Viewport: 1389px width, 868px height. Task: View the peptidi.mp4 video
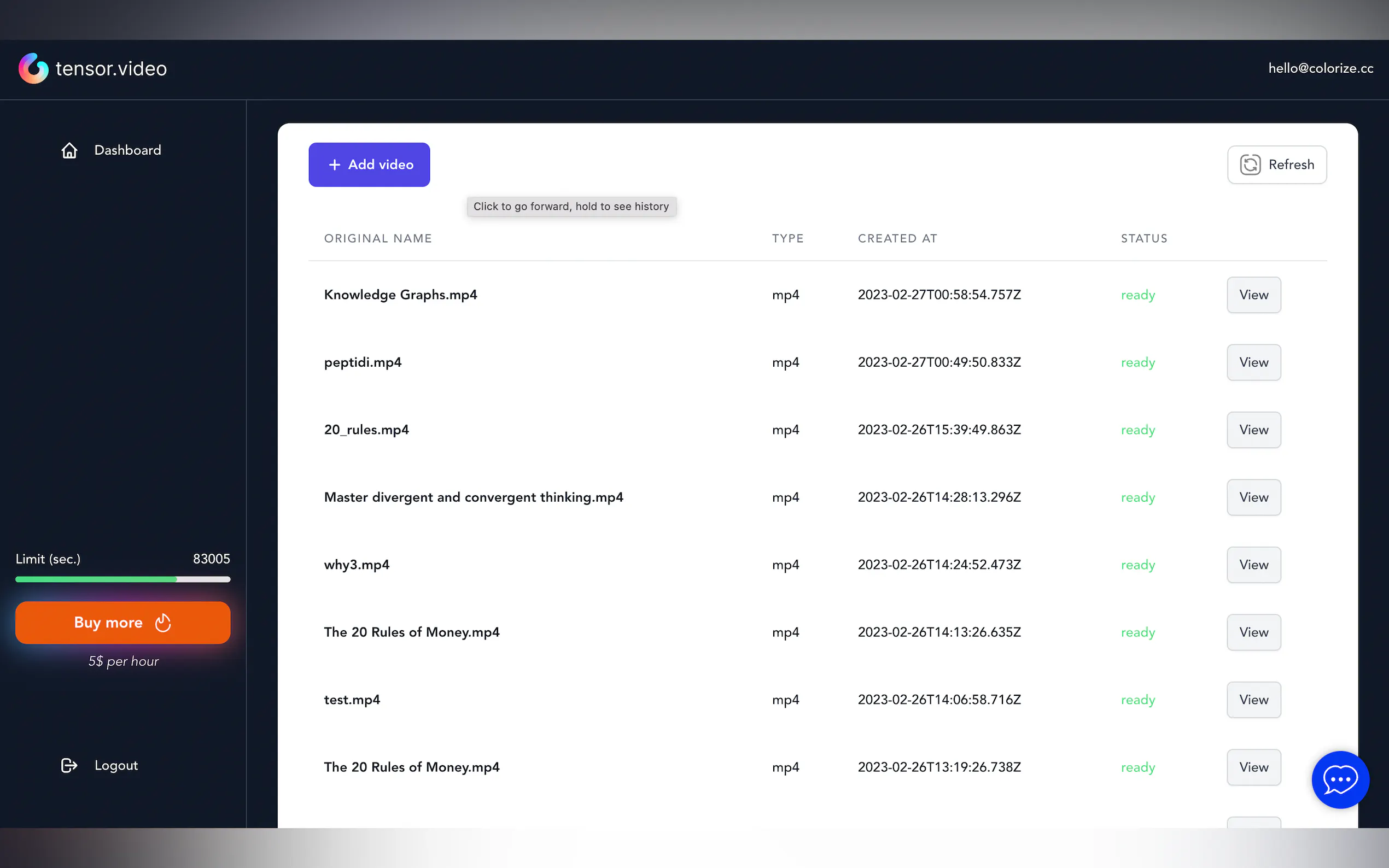[1253, 362]
